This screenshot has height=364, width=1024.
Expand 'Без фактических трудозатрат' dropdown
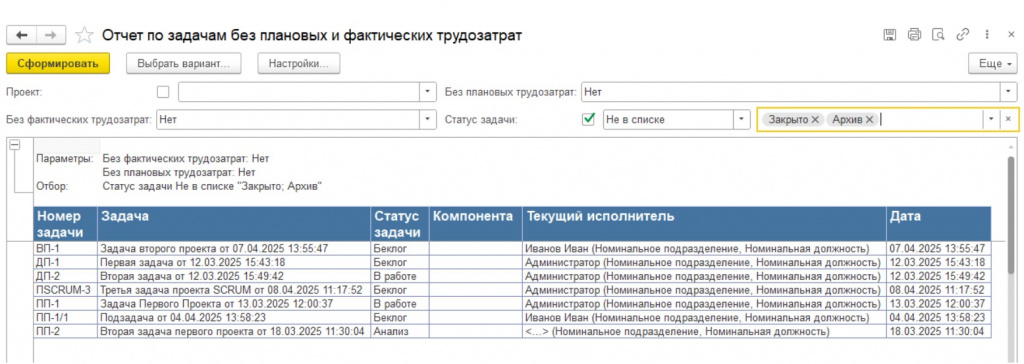428,120
